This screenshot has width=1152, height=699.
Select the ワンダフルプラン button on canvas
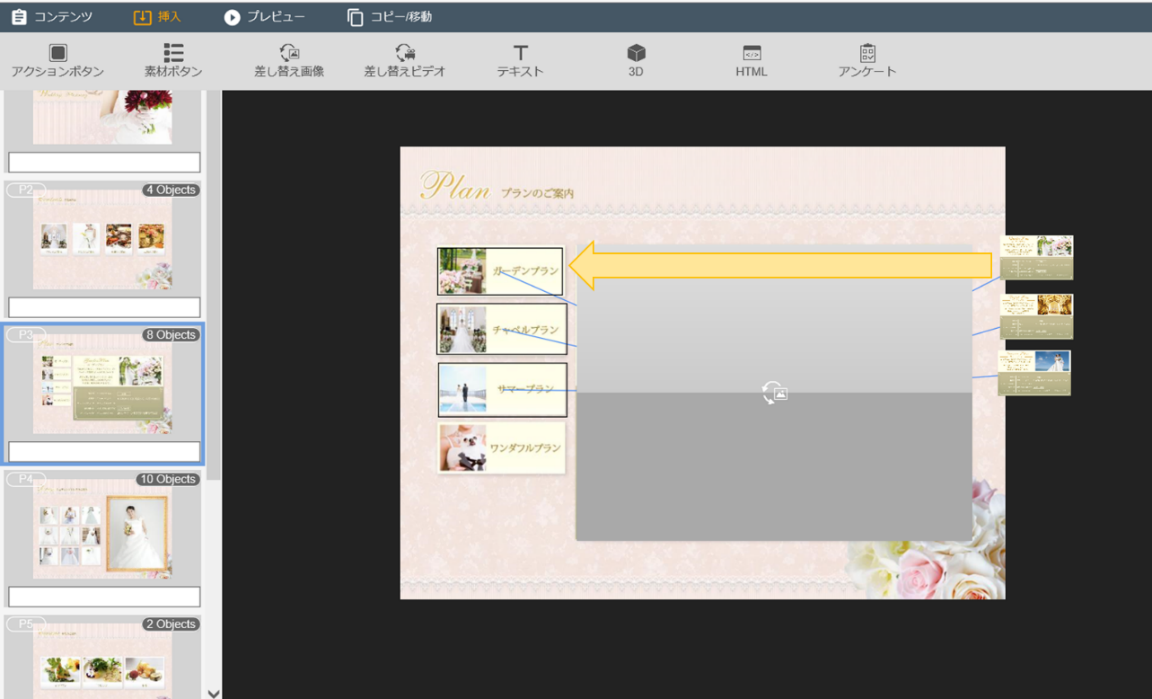(x=501, y=448)
